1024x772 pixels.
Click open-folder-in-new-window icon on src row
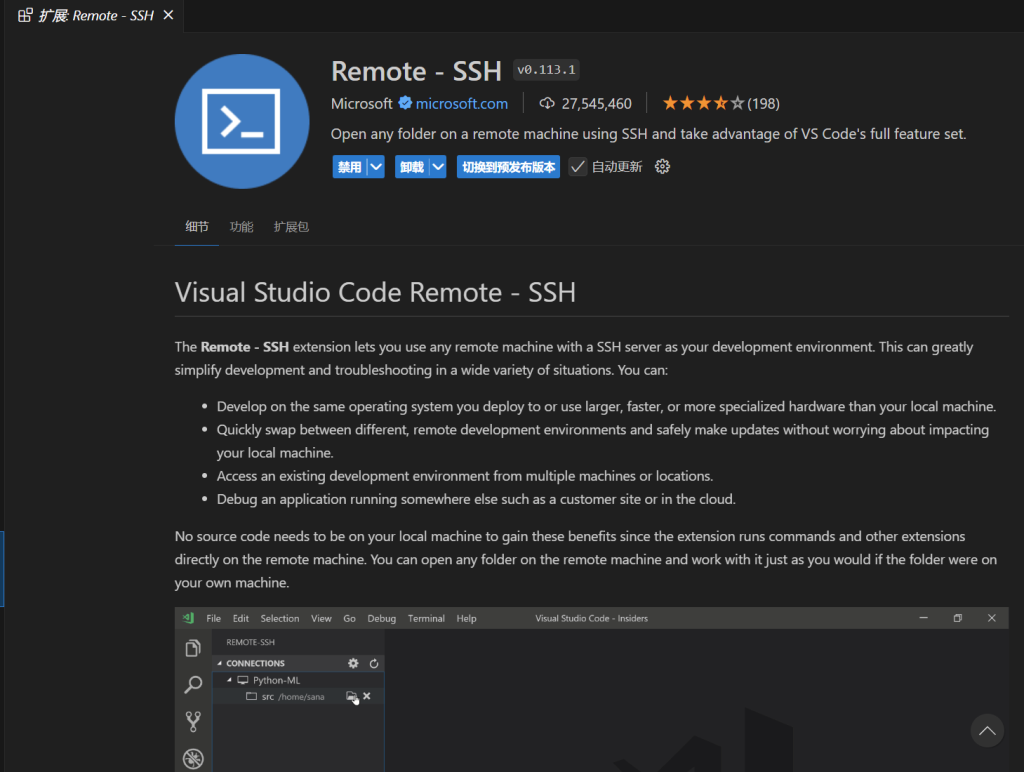[x=352, y=697]
